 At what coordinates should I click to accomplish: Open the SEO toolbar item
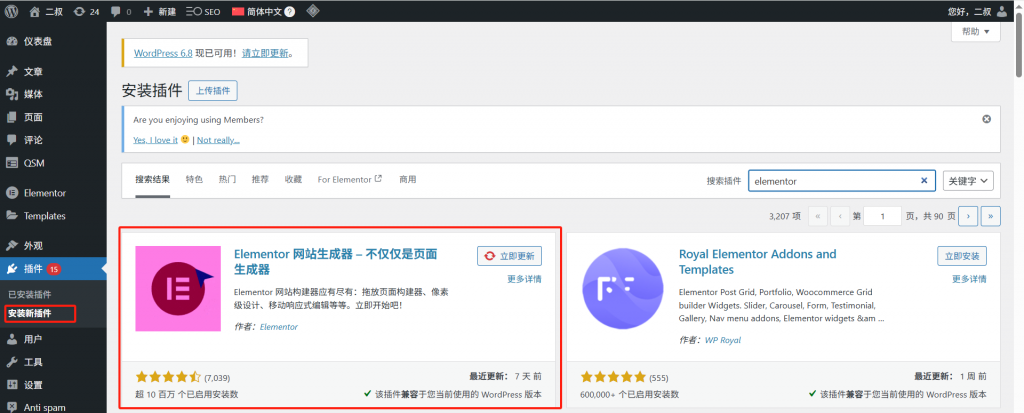click(x=203, y=11)
